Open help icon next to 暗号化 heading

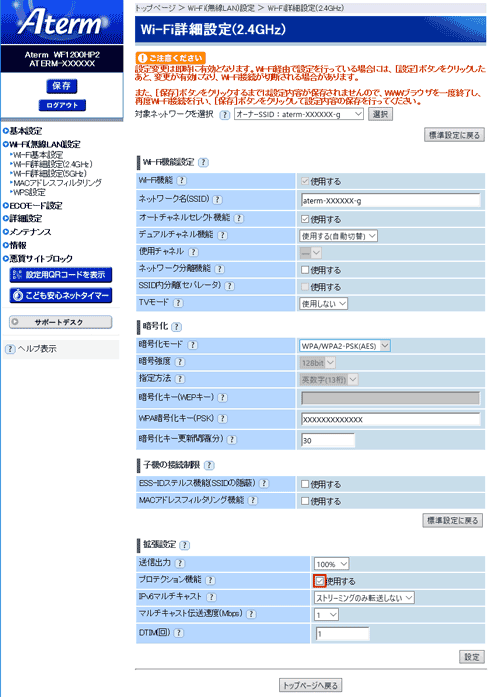click(x=176, y=327)
